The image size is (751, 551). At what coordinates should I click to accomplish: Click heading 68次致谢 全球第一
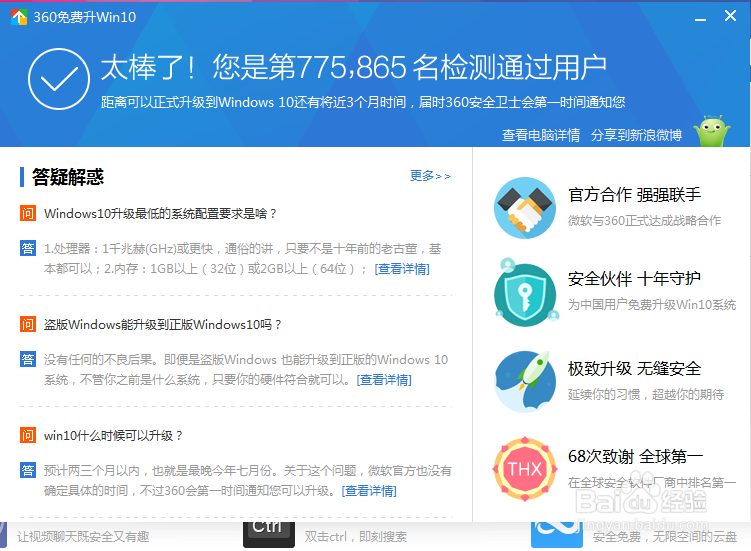(x=635, y=457)
